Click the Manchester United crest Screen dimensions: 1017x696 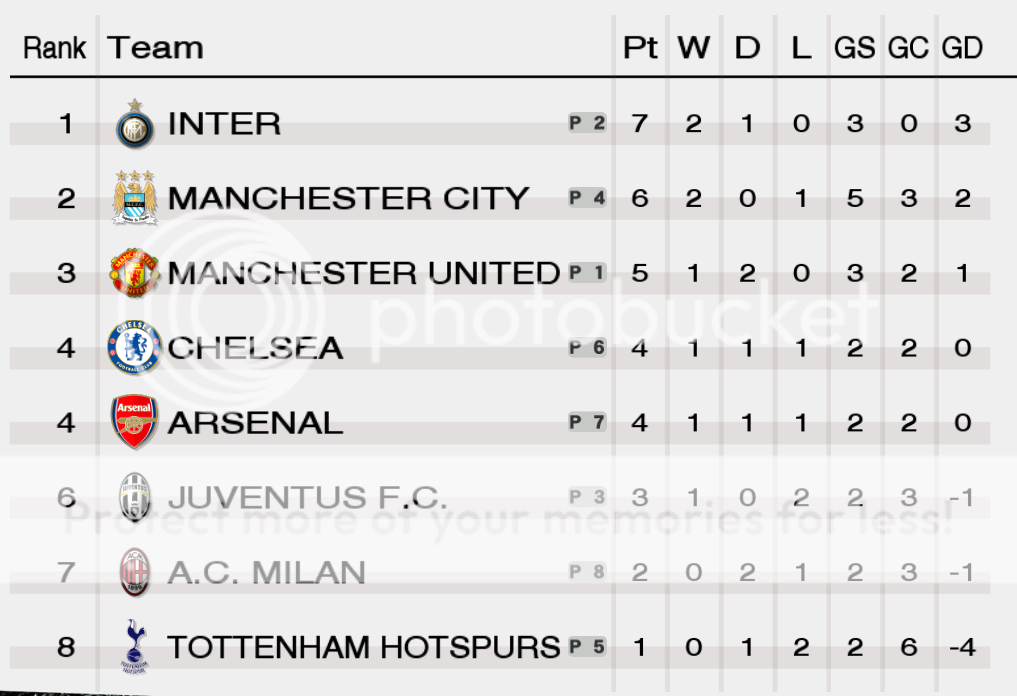(134, 273)
